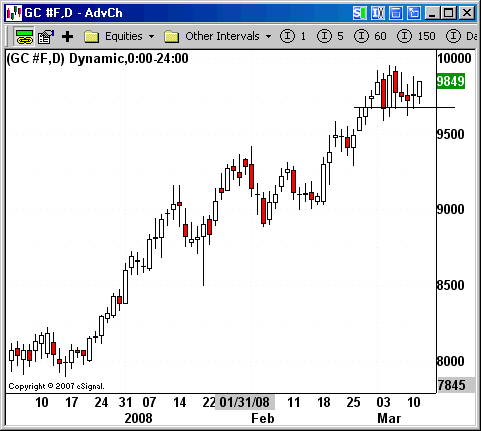Click the highlighted 01/31/08 date label
481x431 pixels.
click(x=245, y=402)
